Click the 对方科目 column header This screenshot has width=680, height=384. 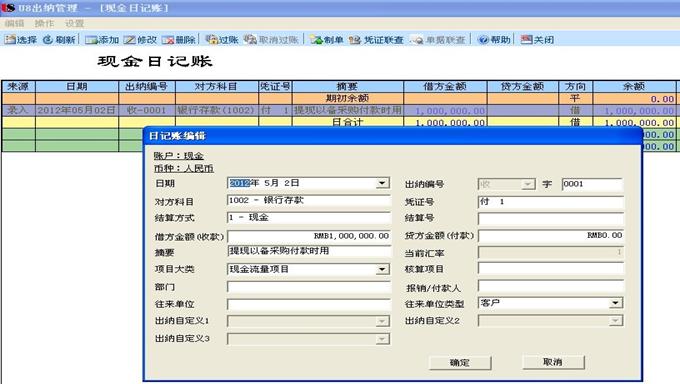217,86
